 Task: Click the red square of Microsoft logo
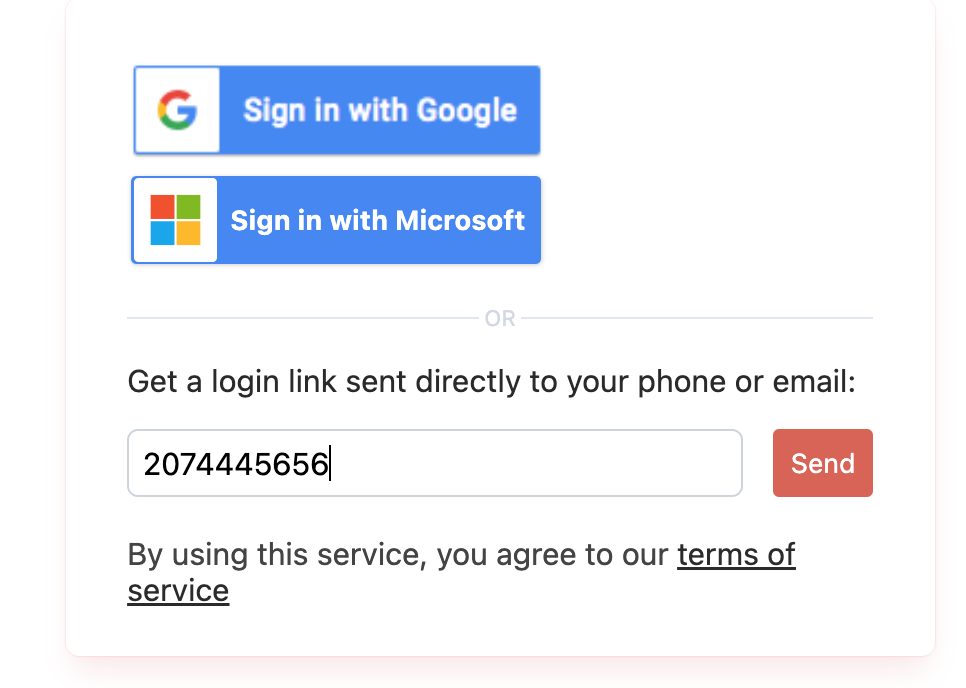[x=162, y=207]
